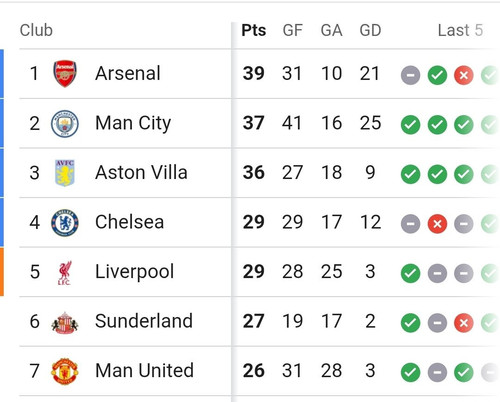The width and height of the screenshot is (500, 402).
Task: Click the Club column header
Action: click(36, 30)
